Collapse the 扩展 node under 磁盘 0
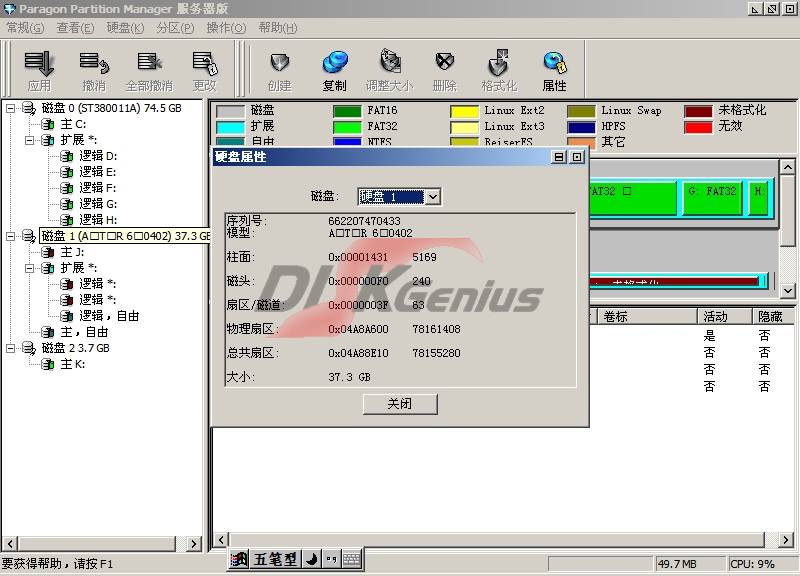Viewport: 800px width, 576px height. (x=30, y=140)
